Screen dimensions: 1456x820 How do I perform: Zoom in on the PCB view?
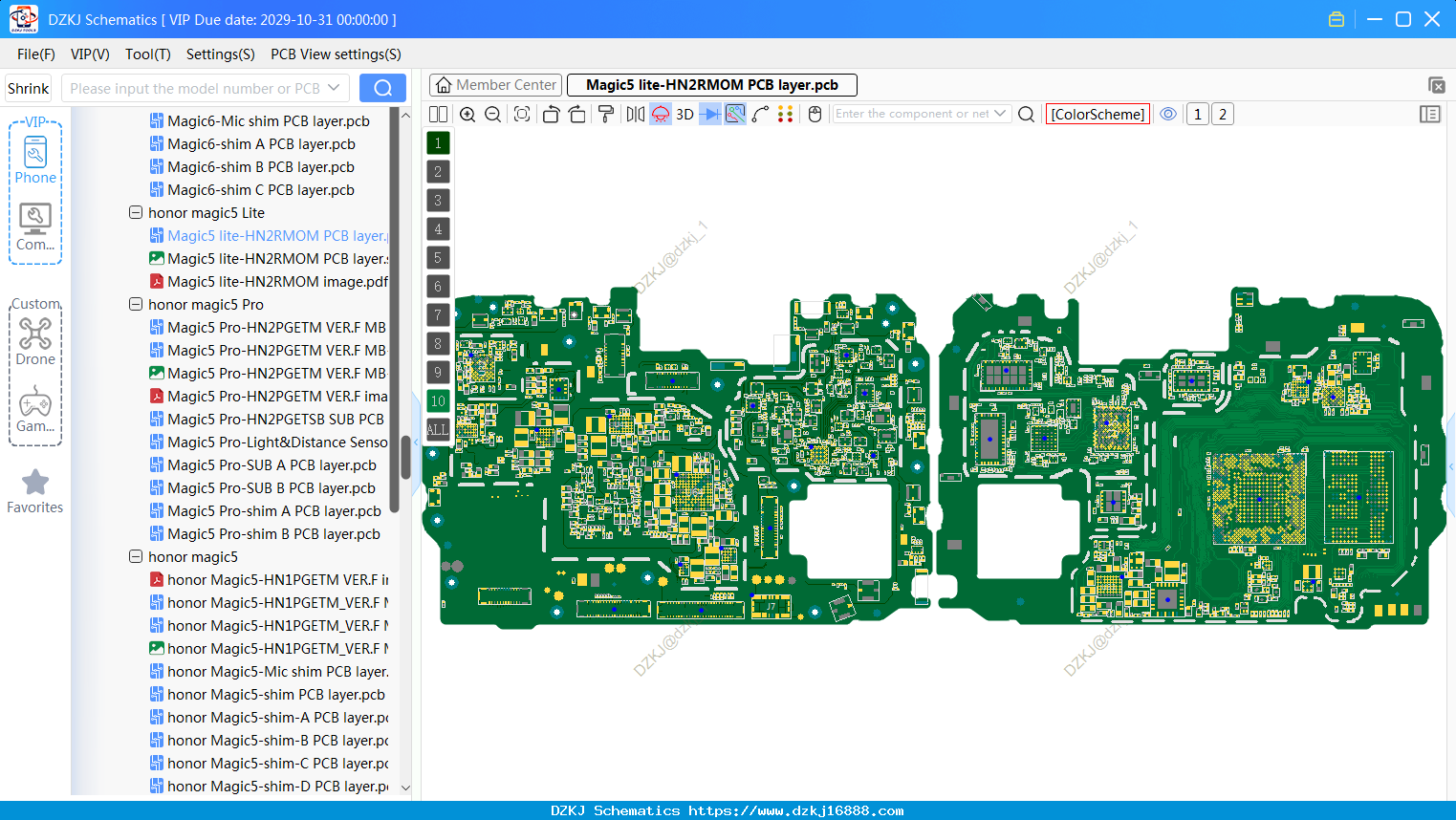467,115
